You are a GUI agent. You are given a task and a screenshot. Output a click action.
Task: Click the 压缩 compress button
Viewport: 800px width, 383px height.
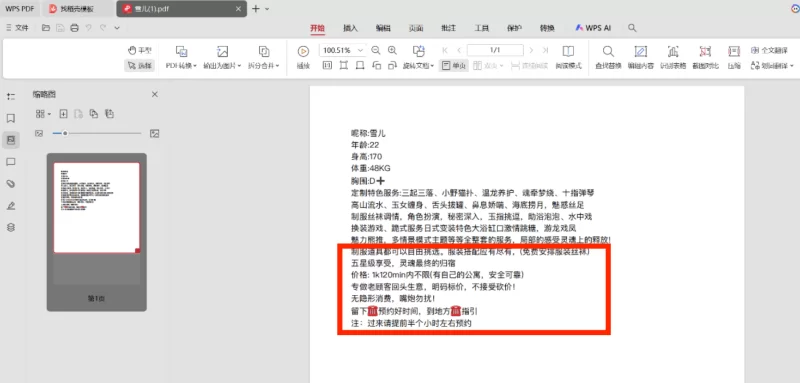coord(734,58)
